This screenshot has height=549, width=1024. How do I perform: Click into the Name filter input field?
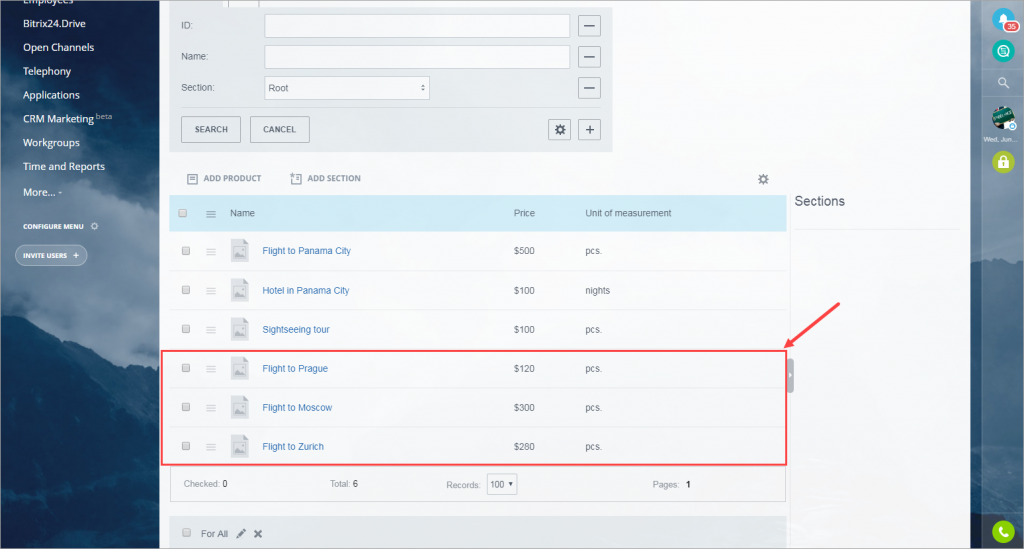(x=417, y=57)
